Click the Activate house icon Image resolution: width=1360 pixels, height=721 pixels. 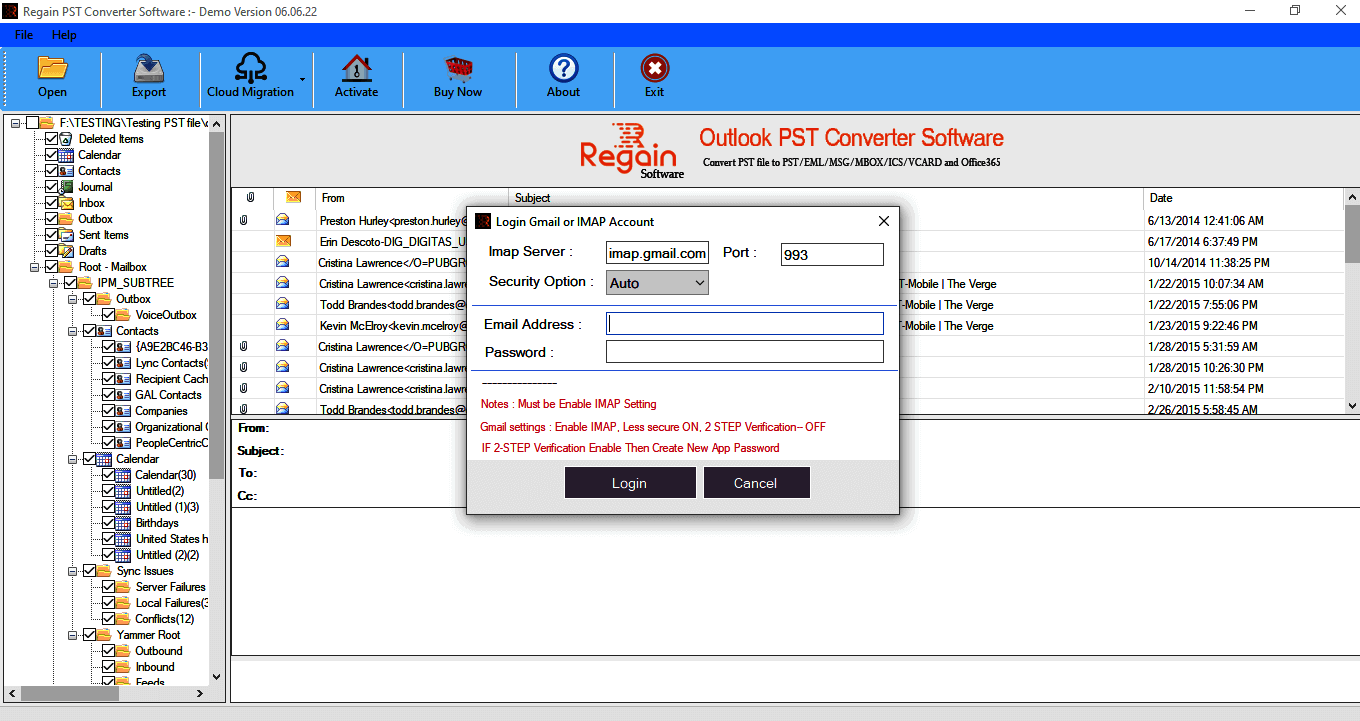[356, 68]
